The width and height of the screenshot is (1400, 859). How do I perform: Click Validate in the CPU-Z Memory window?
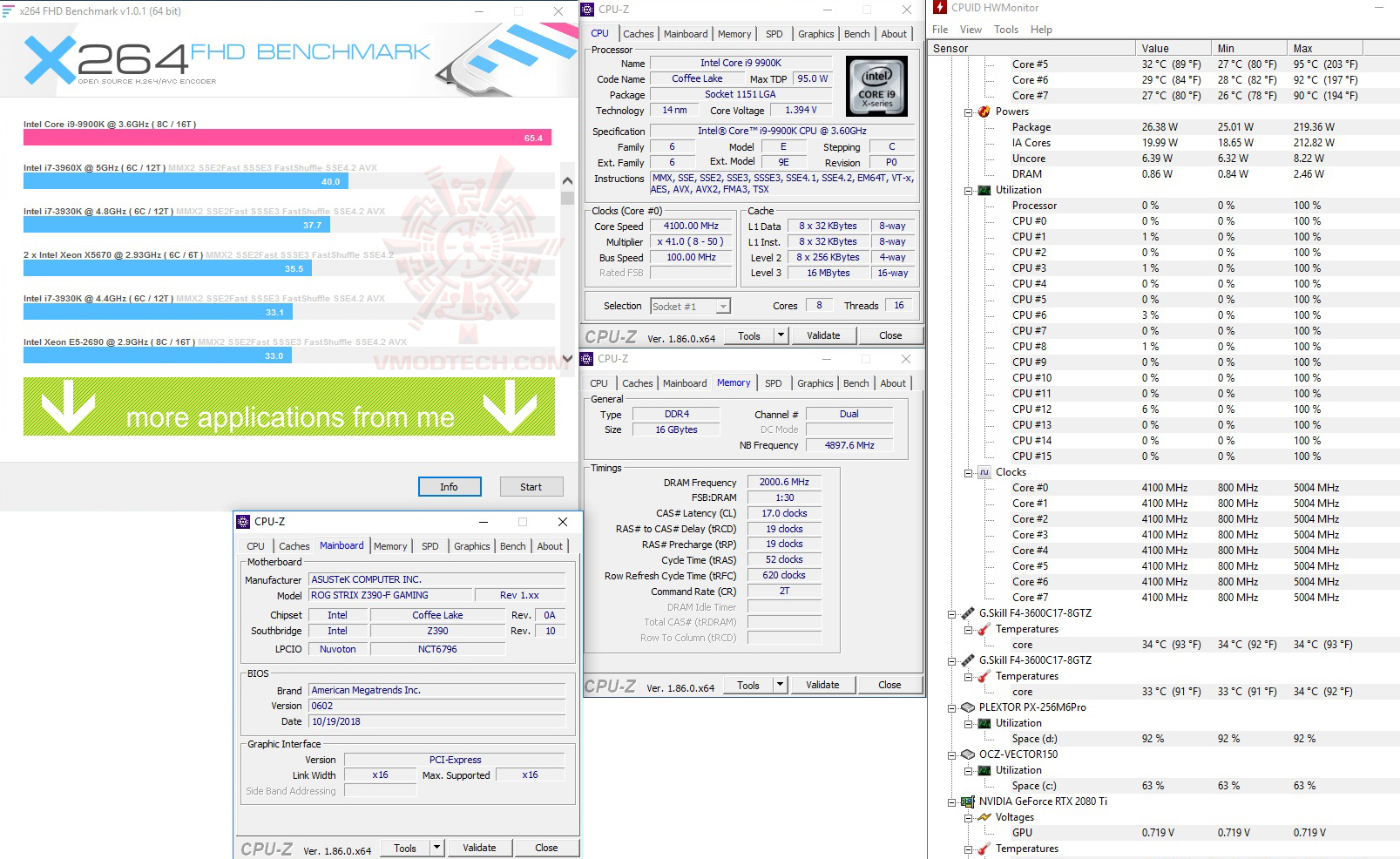822,685
